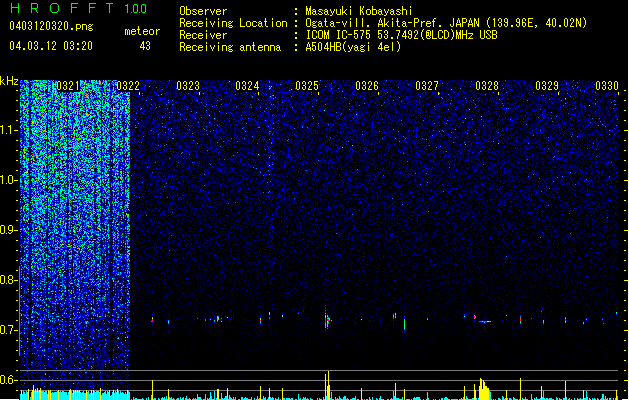This screenshot has height=400, width=629.
Task: Click the 0.7 kHz axis tick label
Action: pyautogui.click(x=9, y=330)
